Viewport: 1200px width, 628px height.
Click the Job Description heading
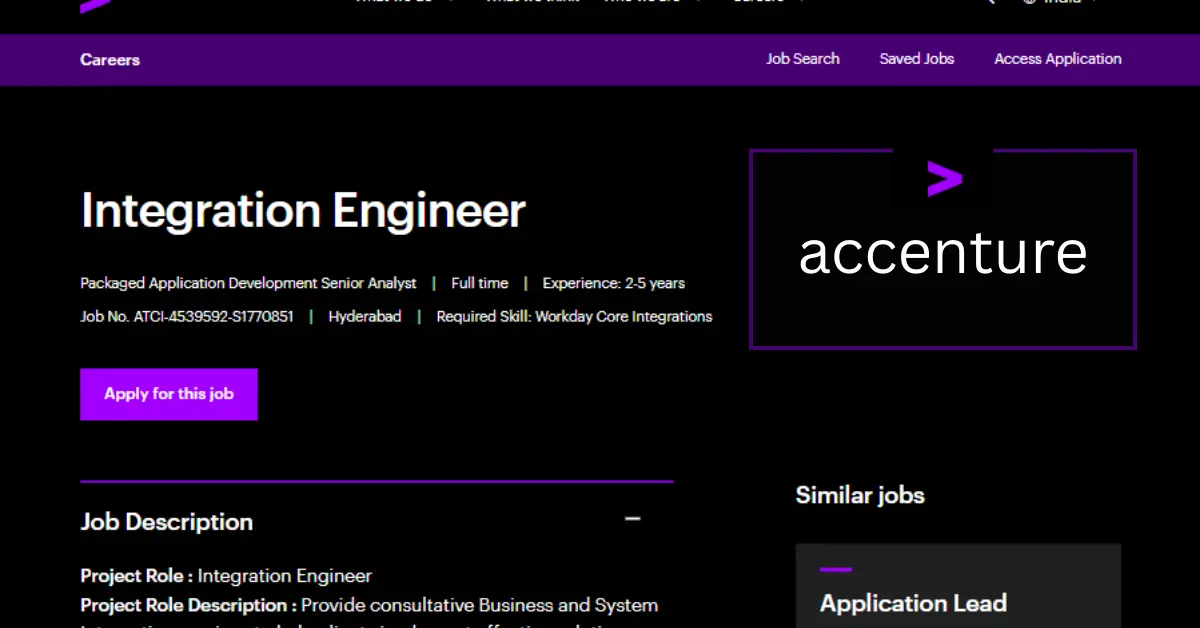[167, 522]
